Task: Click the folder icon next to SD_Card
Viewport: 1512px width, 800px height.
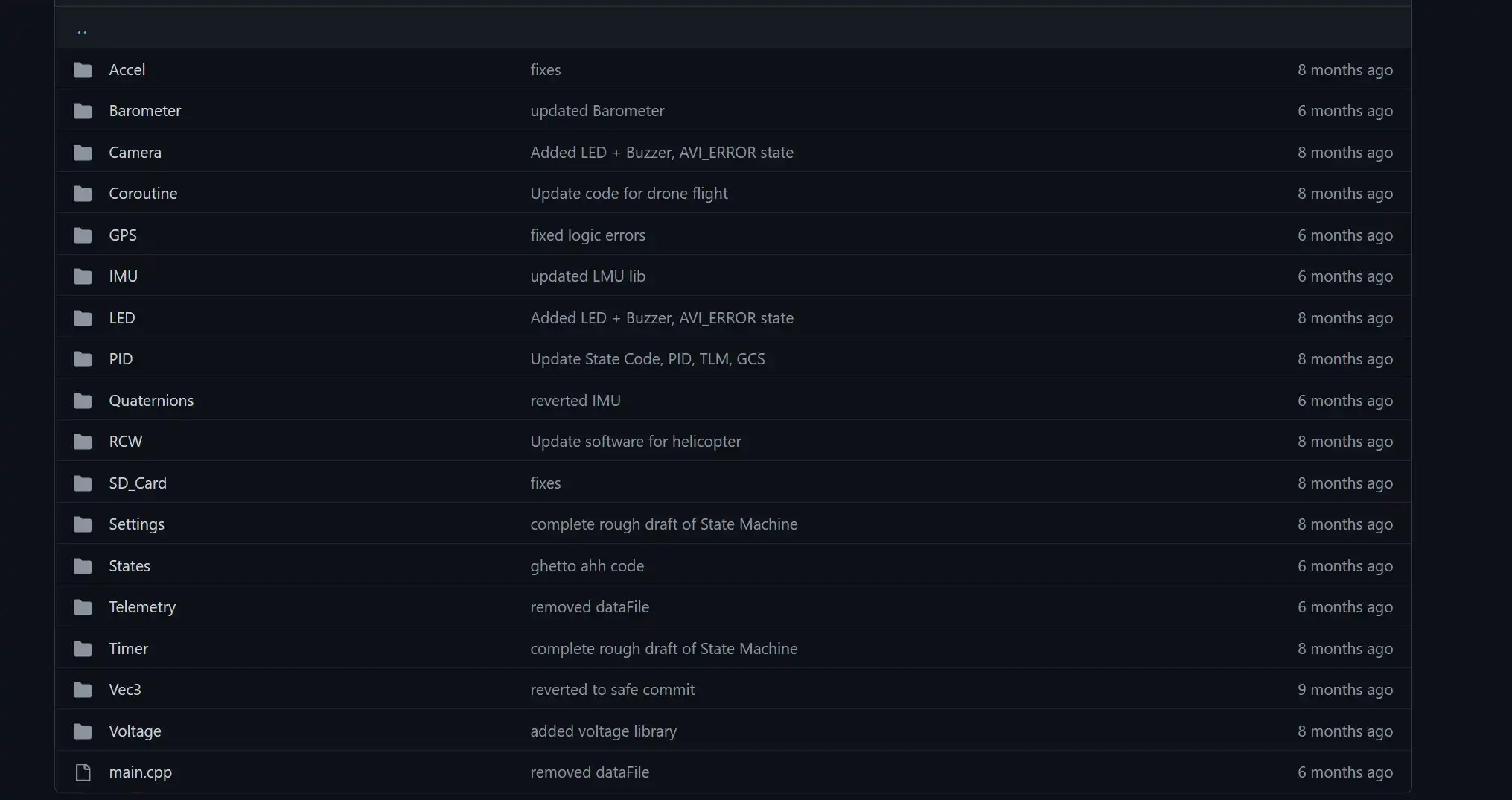Action: coord(83,483)
